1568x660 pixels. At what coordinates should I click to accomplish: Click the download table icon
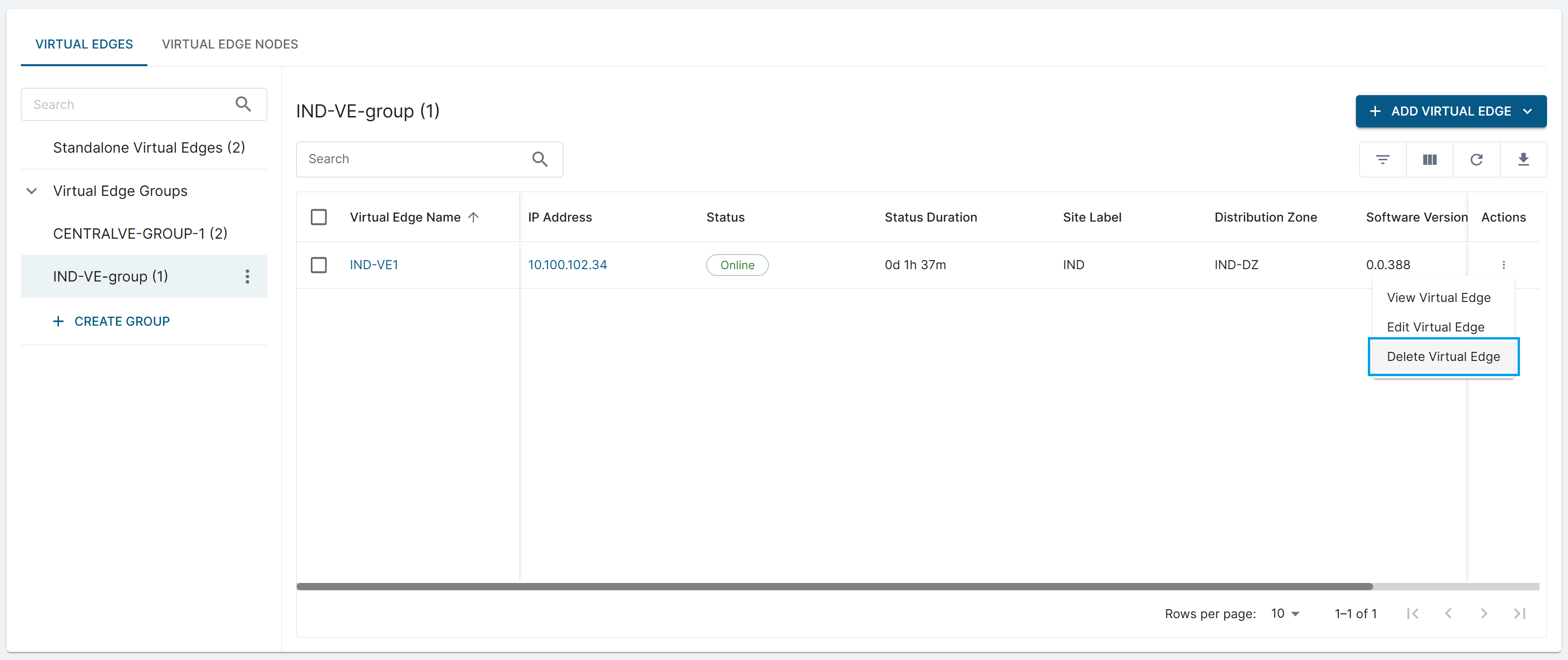(x=1523, y=159)
